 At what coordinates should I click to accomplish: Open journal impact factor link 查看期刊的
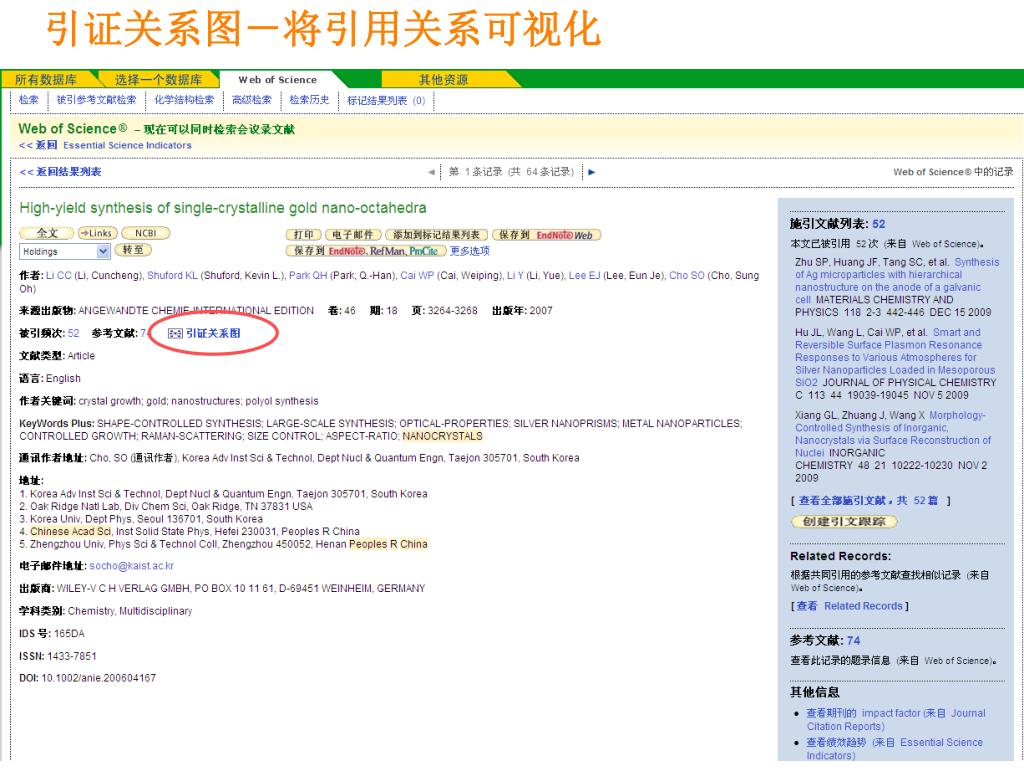click(x=896, y=720)
